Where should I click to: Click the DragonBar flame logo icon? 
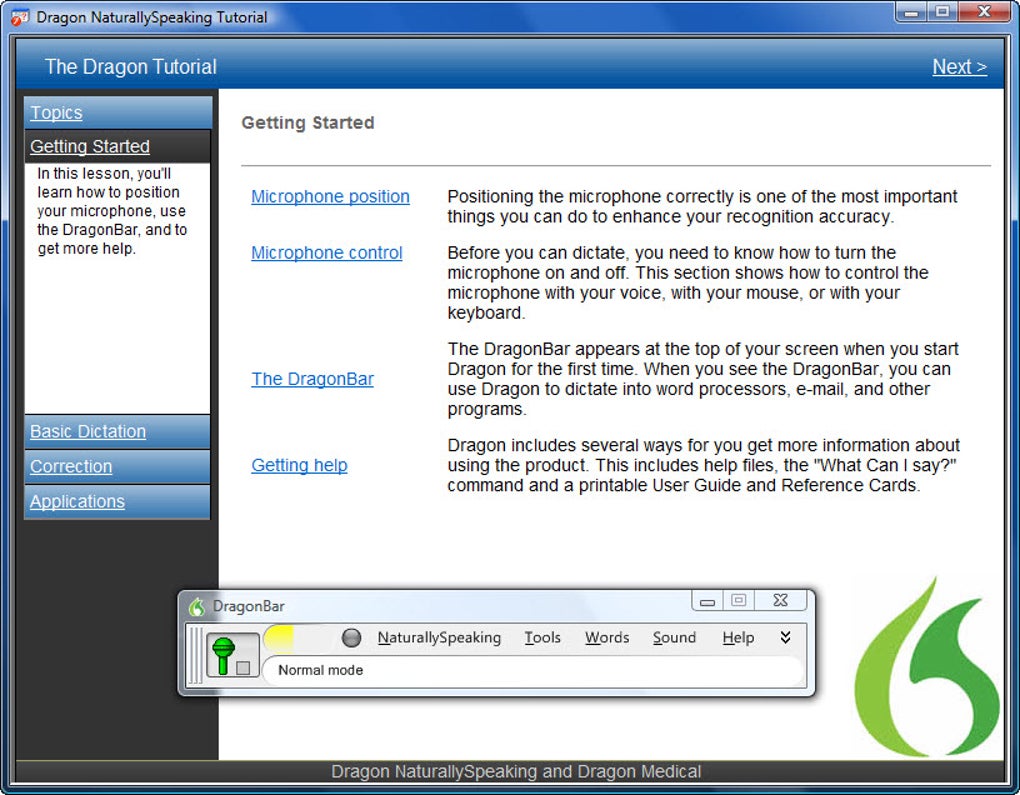[x=196, y=606]
